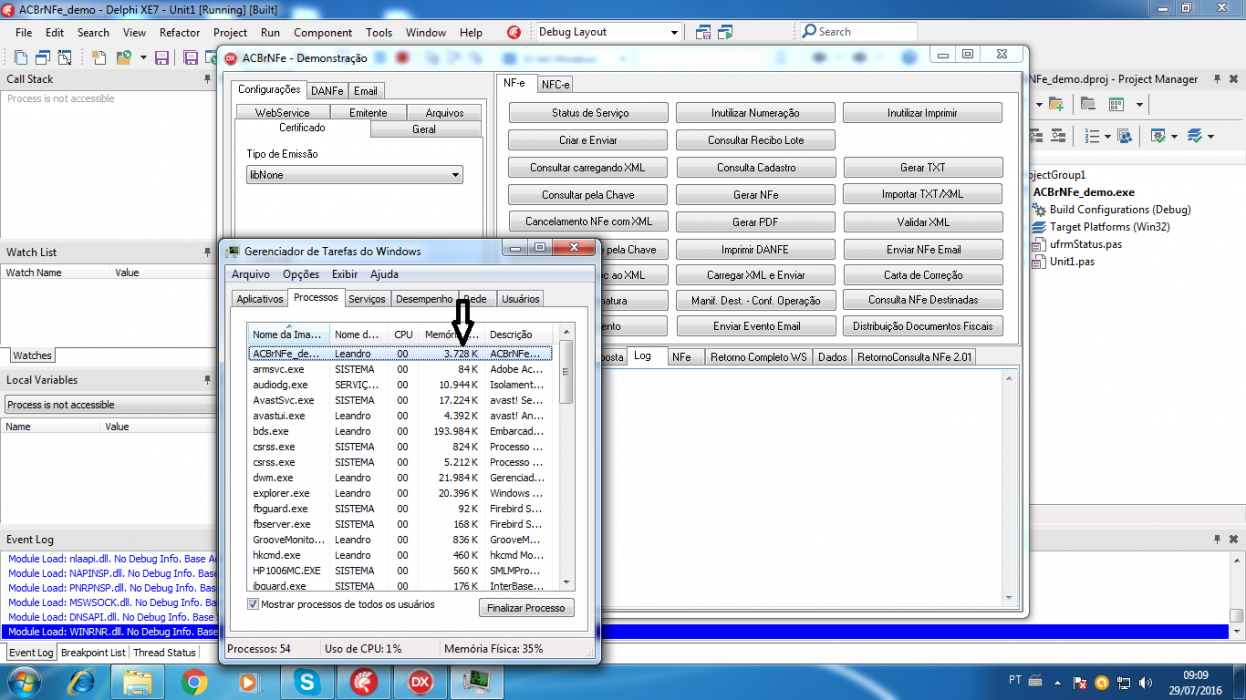
Task: Pin the Project Manager panel
Action: (x=1217, y=79)
